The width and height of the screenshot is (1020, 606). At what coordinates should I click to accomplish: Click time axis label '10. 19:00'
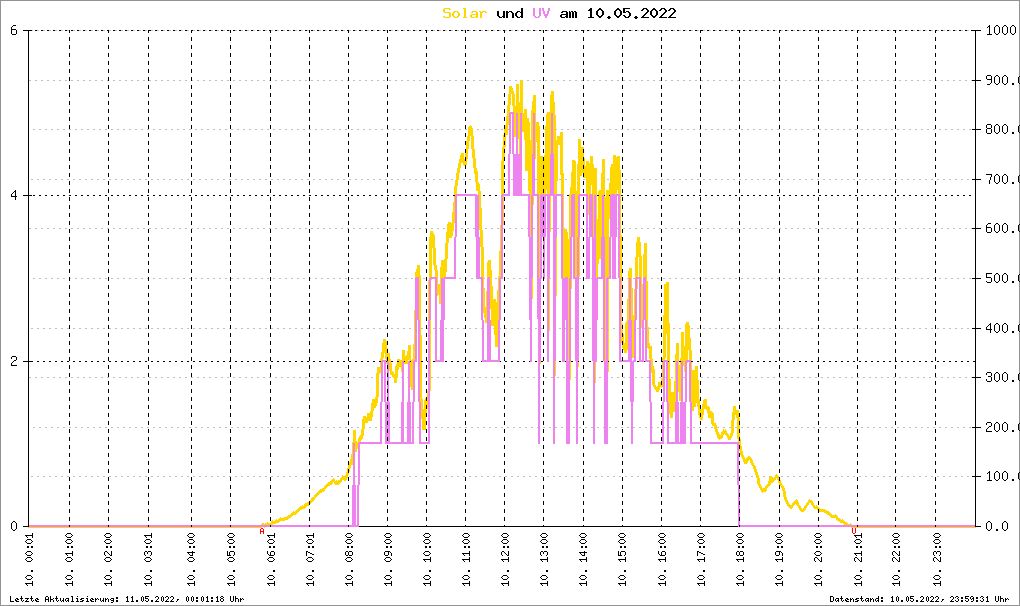(779, 559)
